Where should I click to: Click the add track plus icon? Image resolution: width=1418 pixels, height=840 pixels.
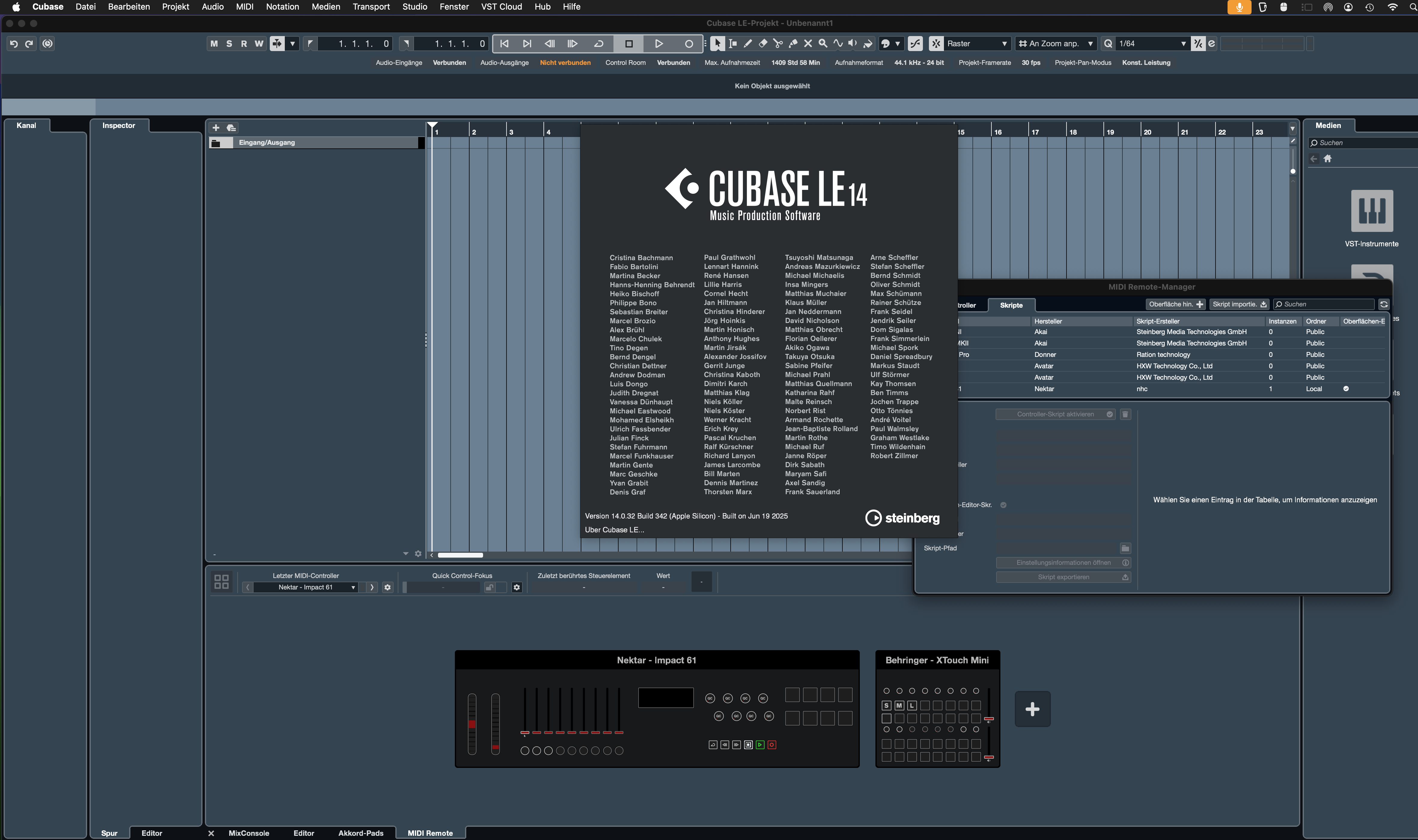(x=216, y=128)
